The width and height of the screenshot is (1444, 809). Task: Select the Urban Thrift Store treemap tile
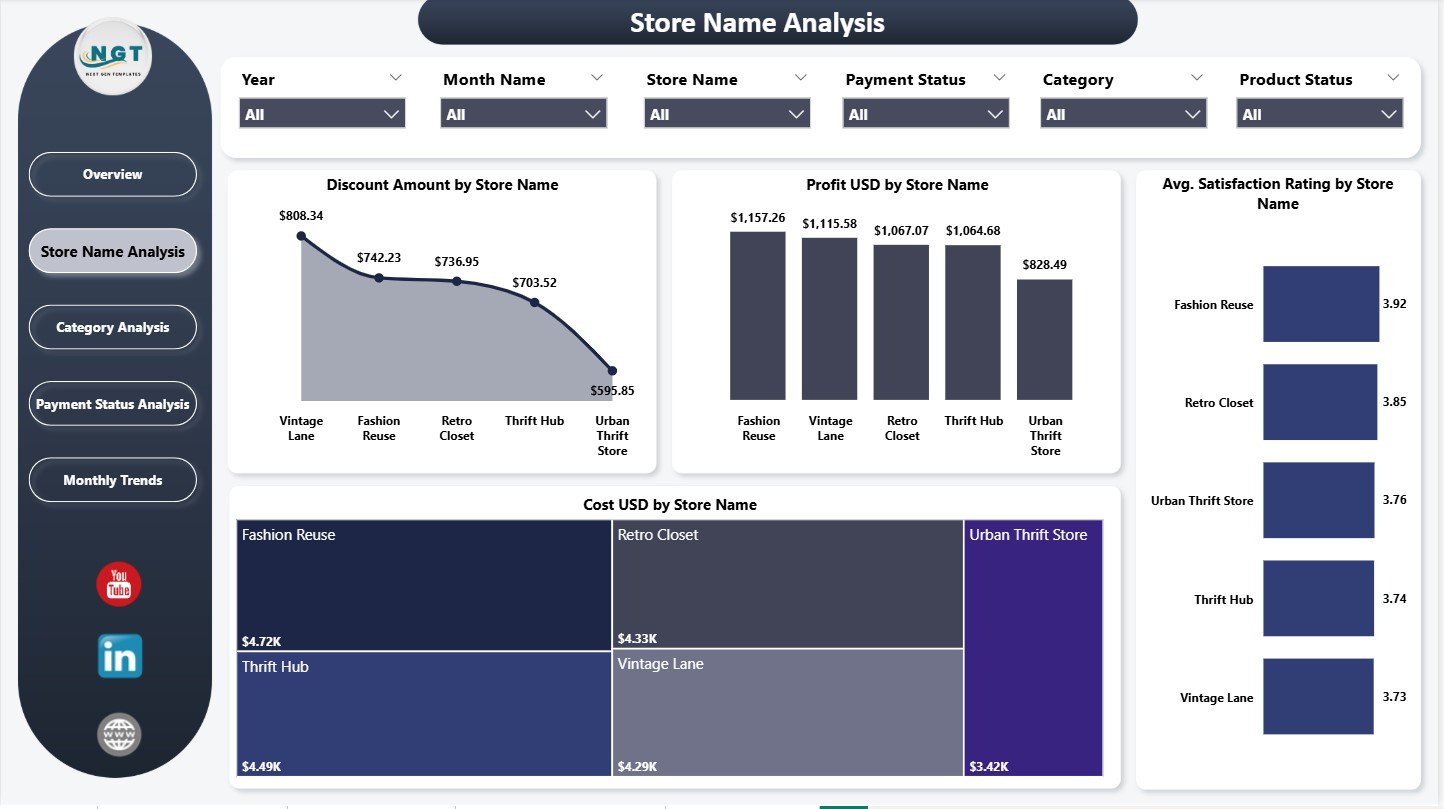tap(1031, 648)
